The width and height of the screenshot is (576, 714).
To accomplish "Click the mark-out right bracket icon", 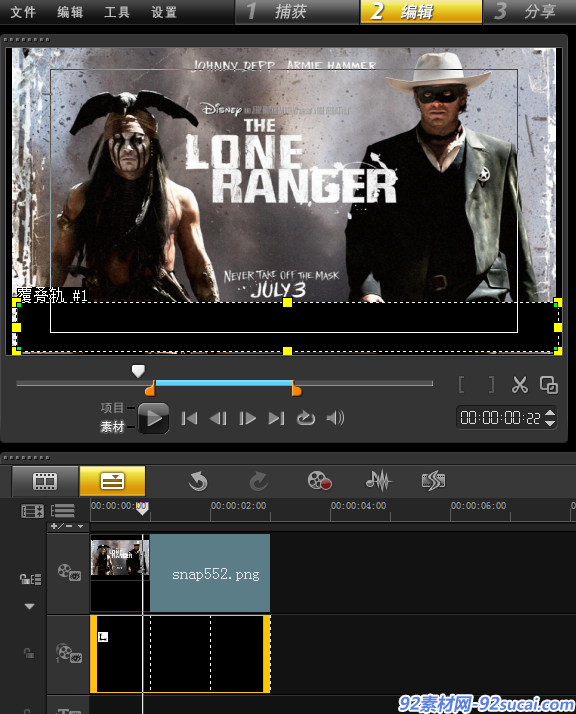I will (491, 385).
